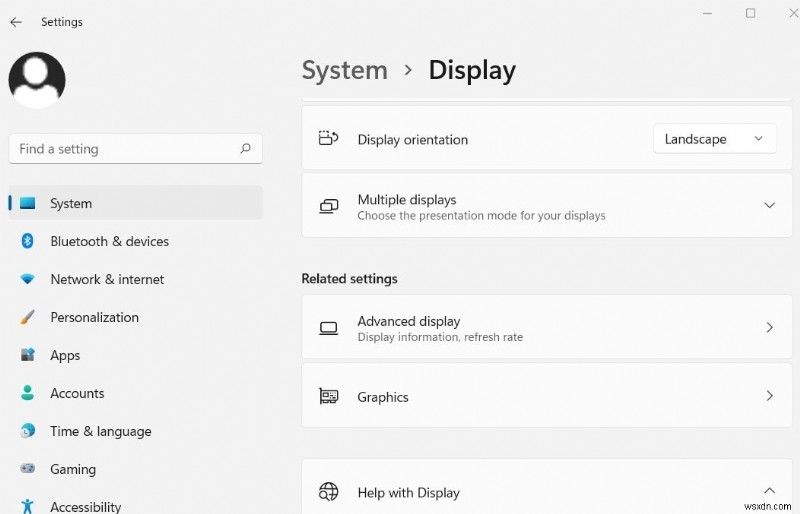Go to Accounts settings

(x=77, y=393)
